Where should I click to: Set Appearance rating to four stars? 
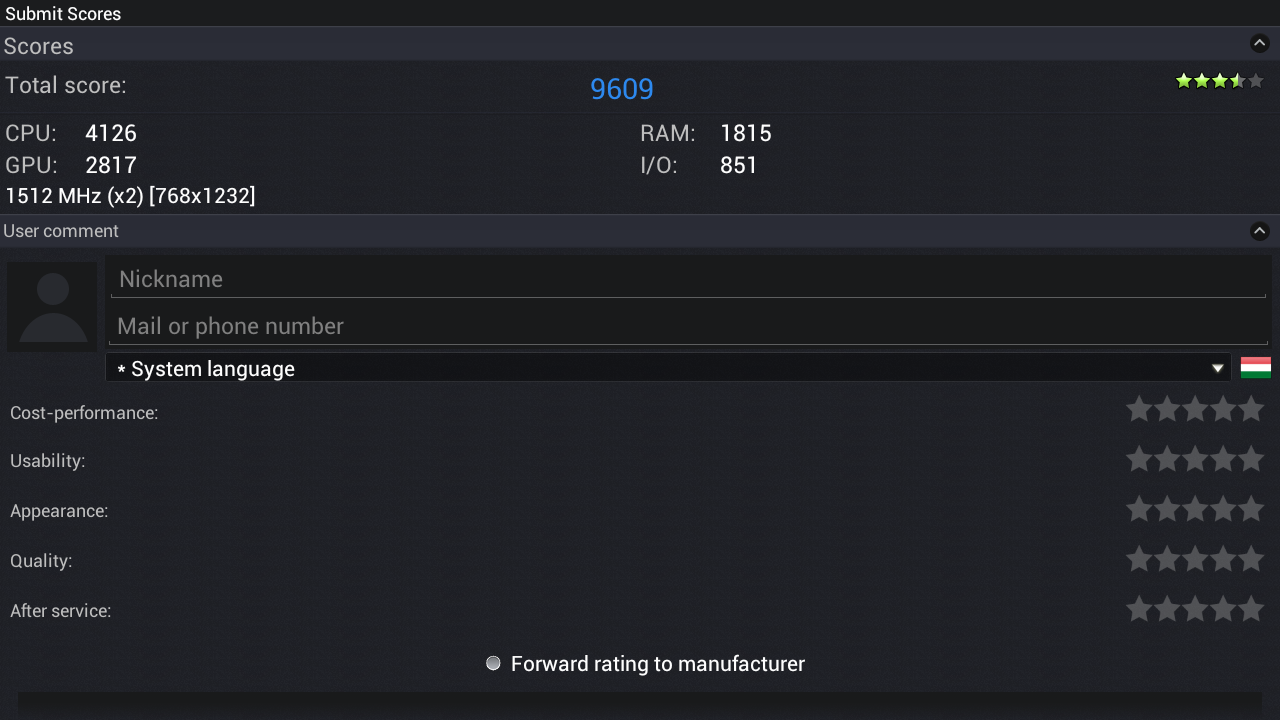[1223, 509]
